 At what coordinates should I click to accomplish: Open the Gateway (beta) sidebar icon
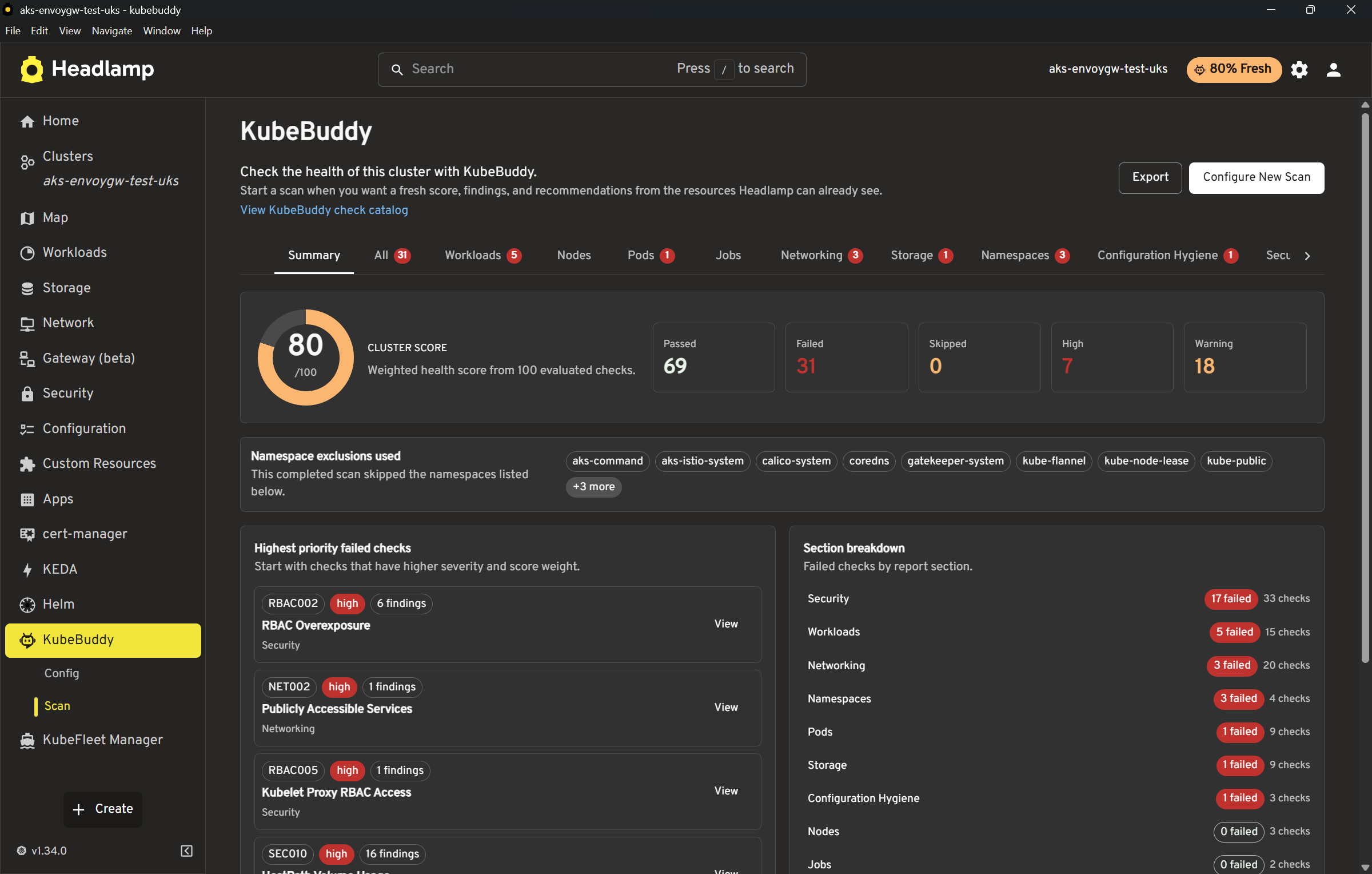pos(27,359)
